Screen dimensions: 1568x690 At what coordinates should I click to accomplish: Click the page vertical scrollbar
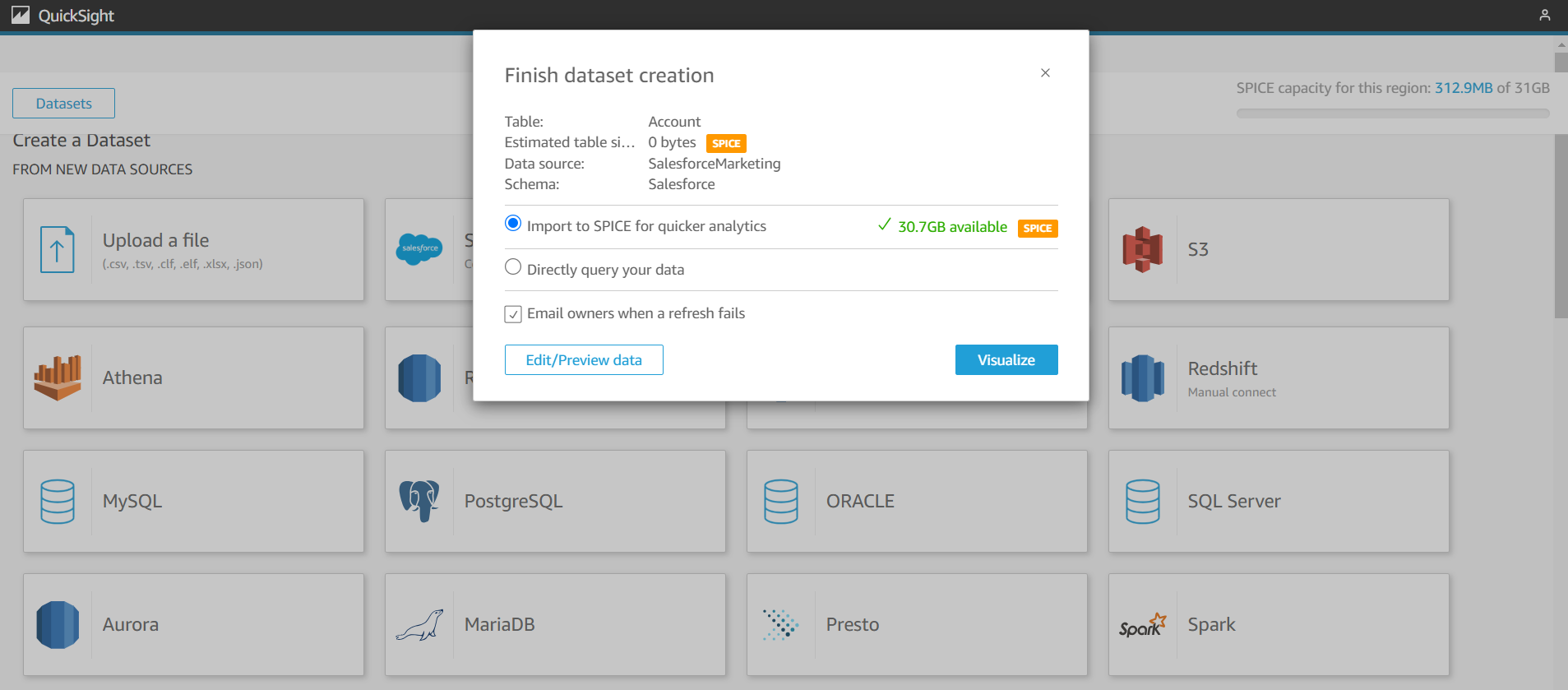tap(1561, 185)
